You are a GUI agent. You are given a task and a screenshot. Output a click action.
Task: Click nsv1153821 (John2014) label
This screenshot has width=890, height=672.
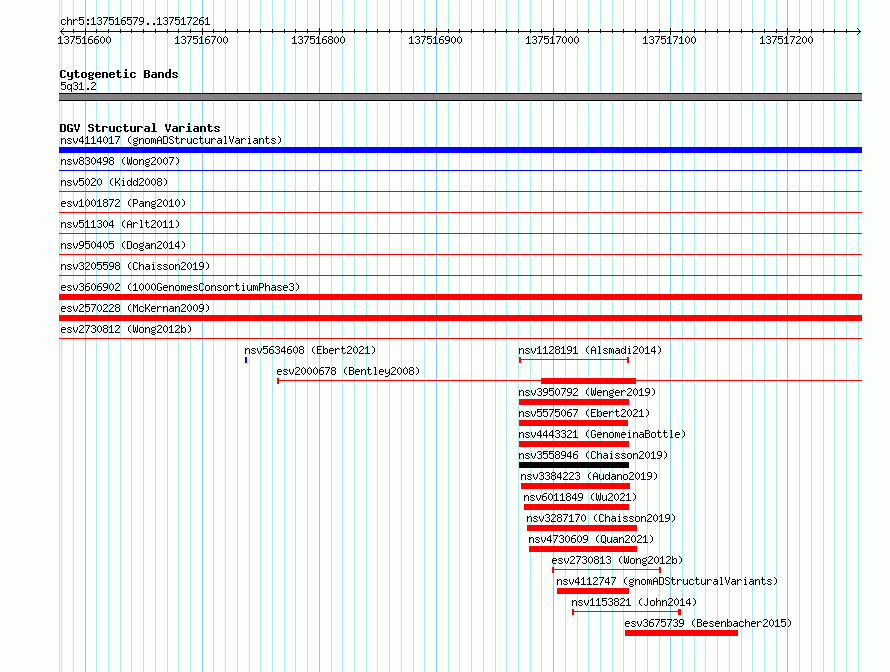coord(634,602)
